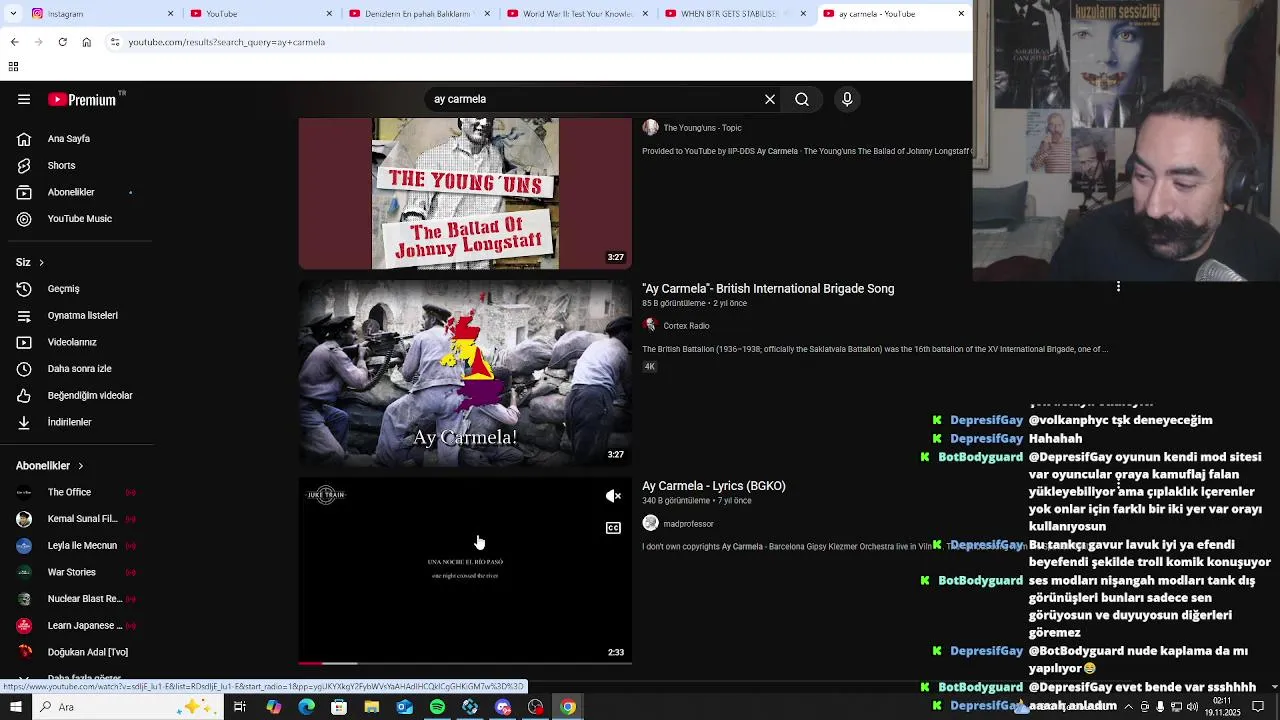Click Cortex Radio channel avatar
Image resolution: width=1280 pixels, height=720 pixels.
tap(650, 325)
